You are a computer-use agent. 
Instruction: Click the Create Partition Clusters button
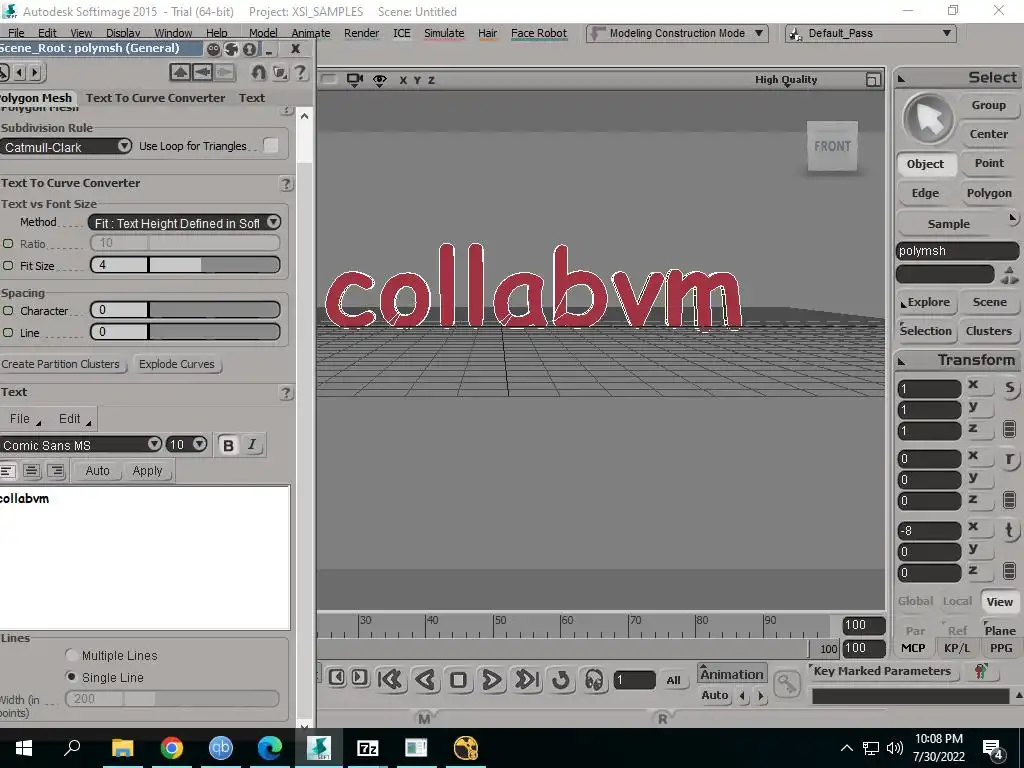61,364
